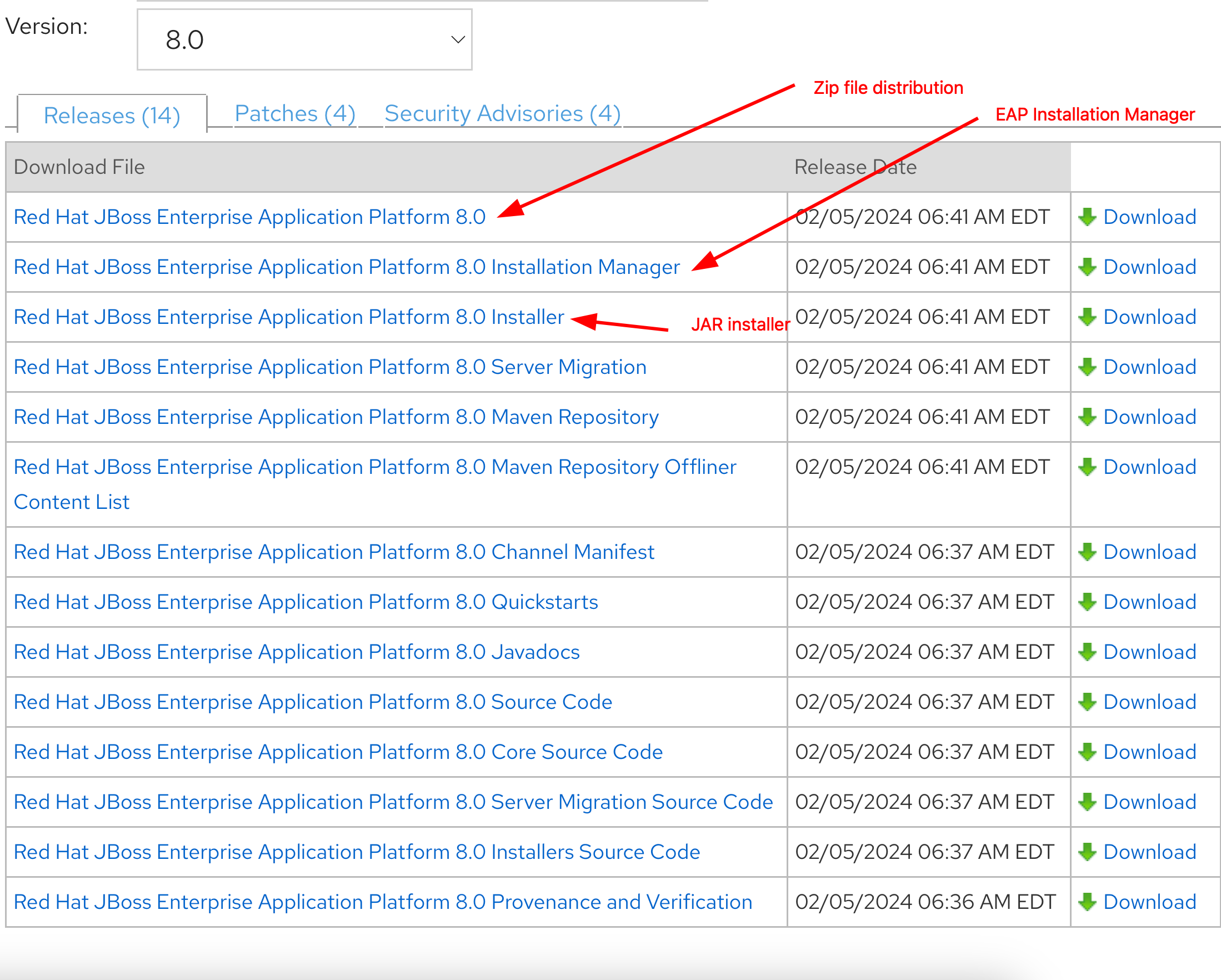Click the download icon for Installation Manager

pyautogui.click(x=1088, y=267)
